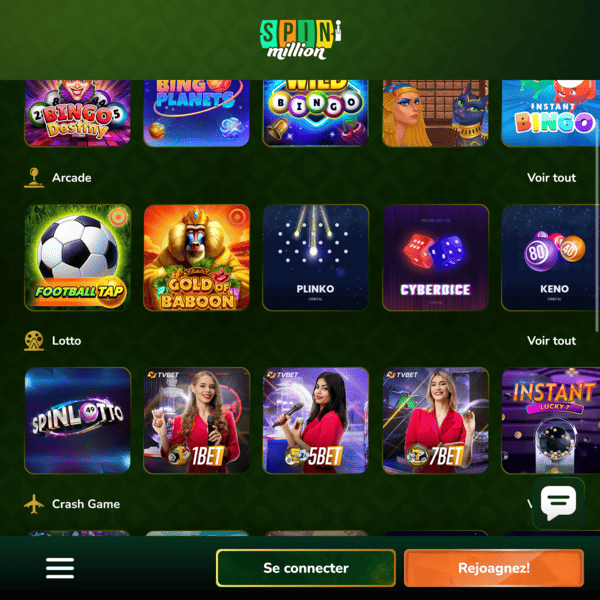The image size is (600, 600).
Task: Click the Spin Million logo
Action: tap(300, 39)
